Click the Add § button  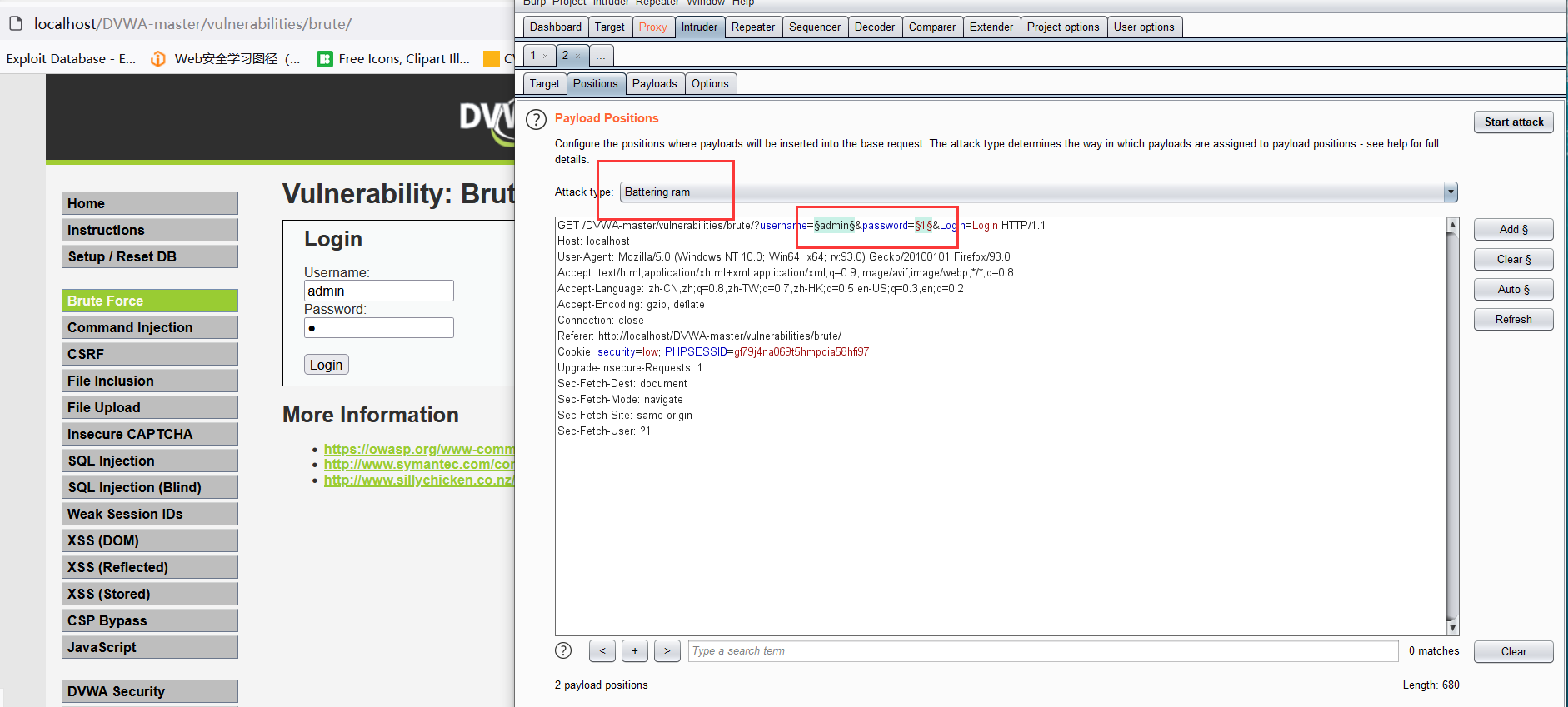coord(1513,229)
